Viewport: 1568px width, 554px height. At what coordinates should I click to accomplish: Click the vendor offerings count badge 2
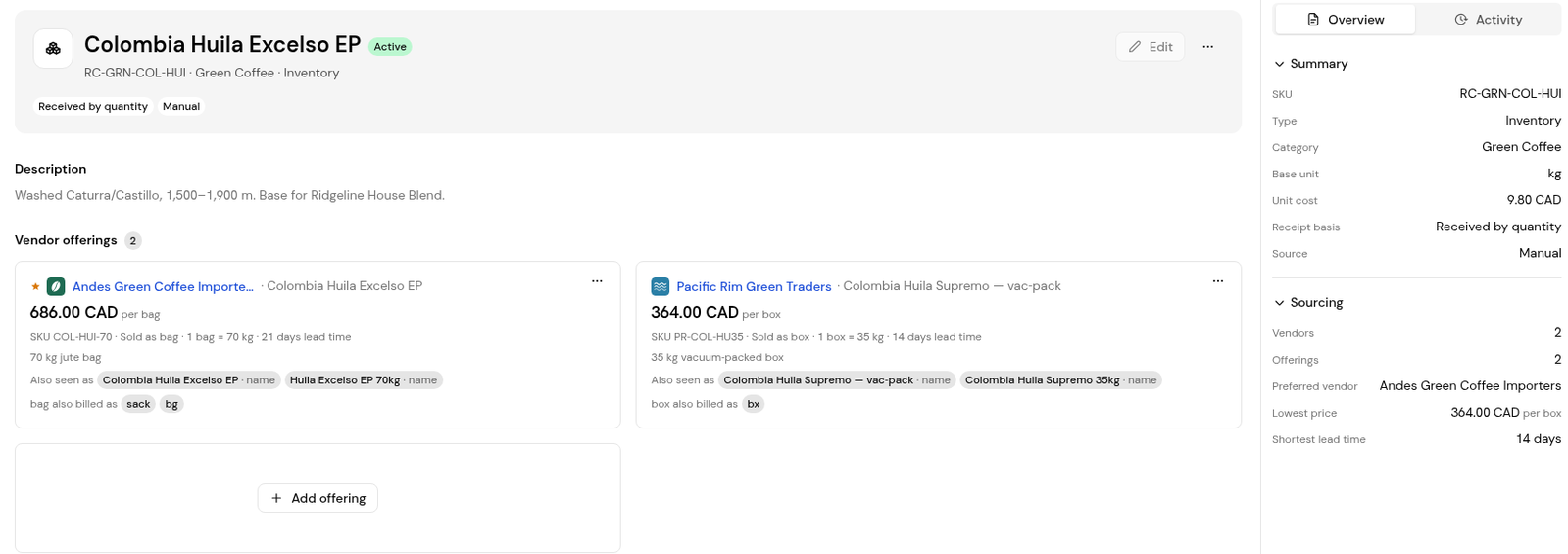(x=133, y=241)
